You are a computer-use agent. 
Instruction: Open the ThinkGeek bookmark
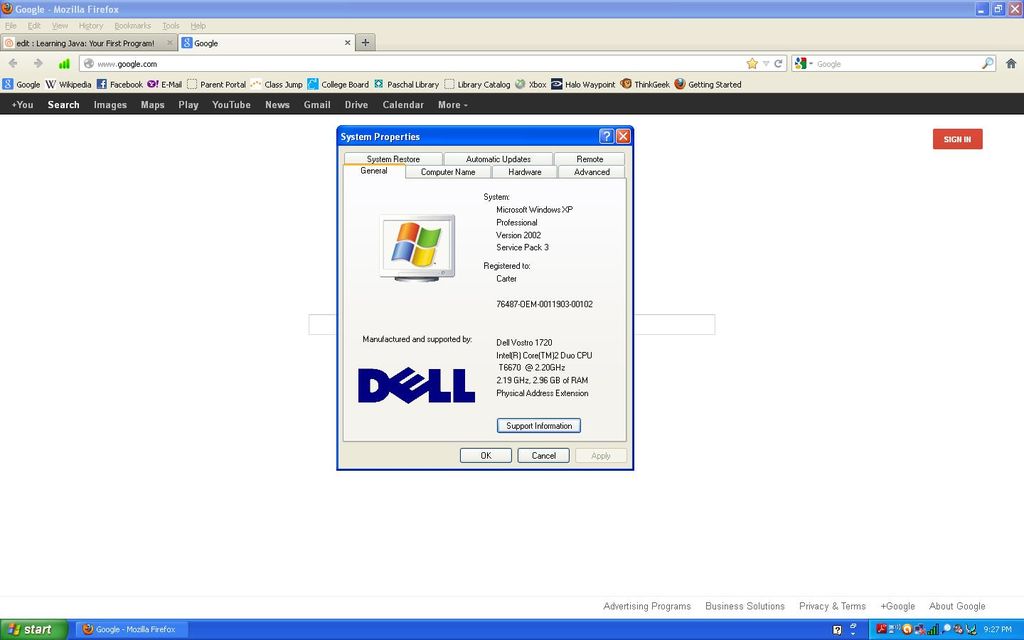click(645, 84)
